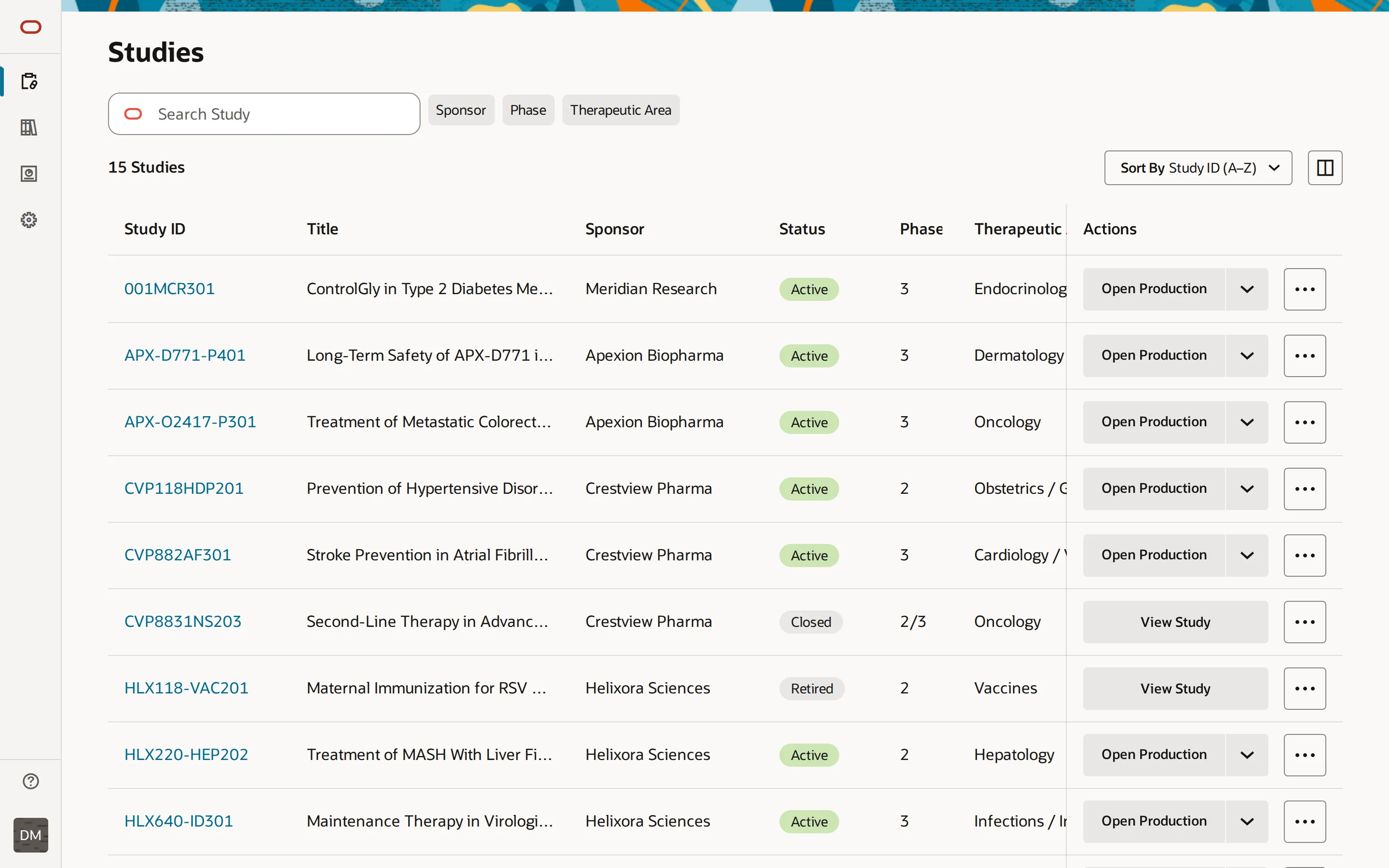Click the '15 Studies' count label
1389x868 pixels.
click(x=146, y=168)
